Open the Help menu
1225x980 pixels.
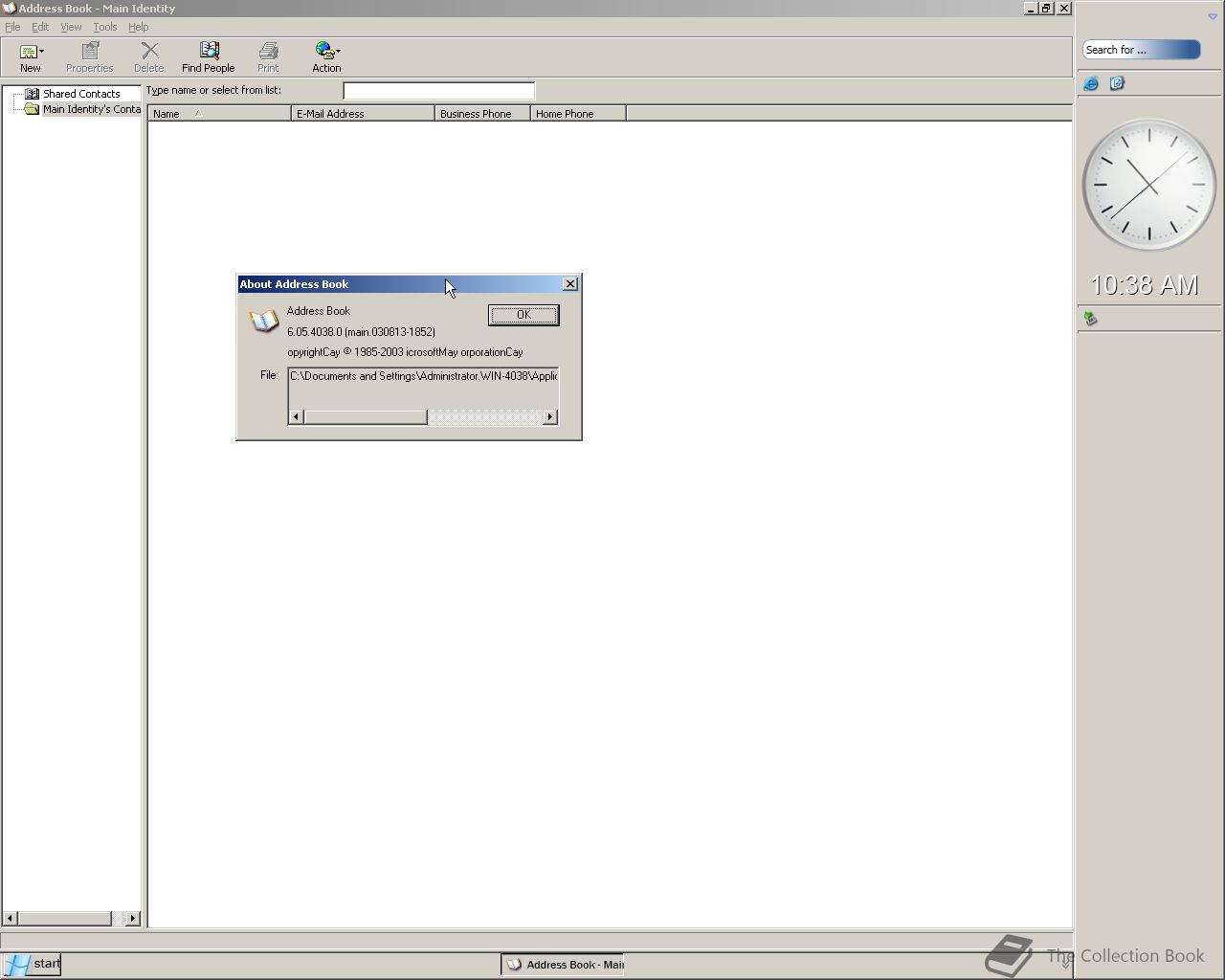139,27
